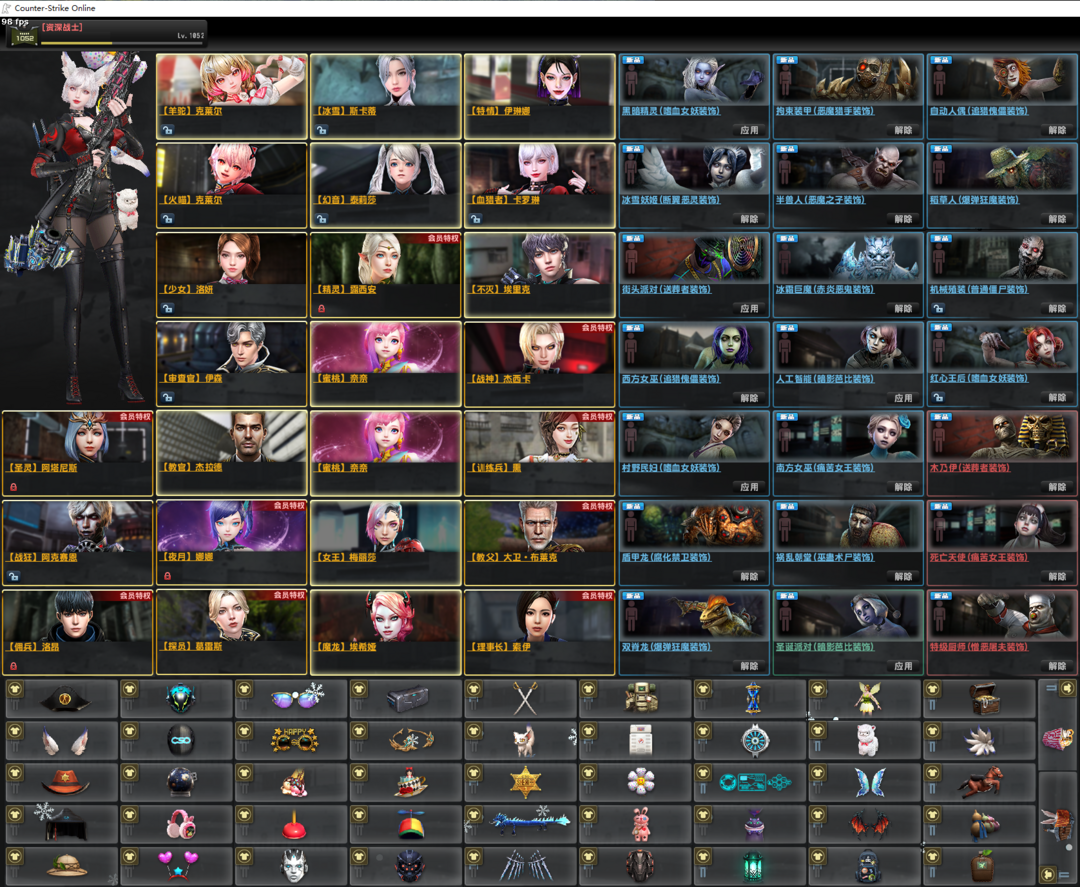1080x887 pixels.
Task: Select the 【魔龙】埃希娅 character portrait
Action: point(386,616)
